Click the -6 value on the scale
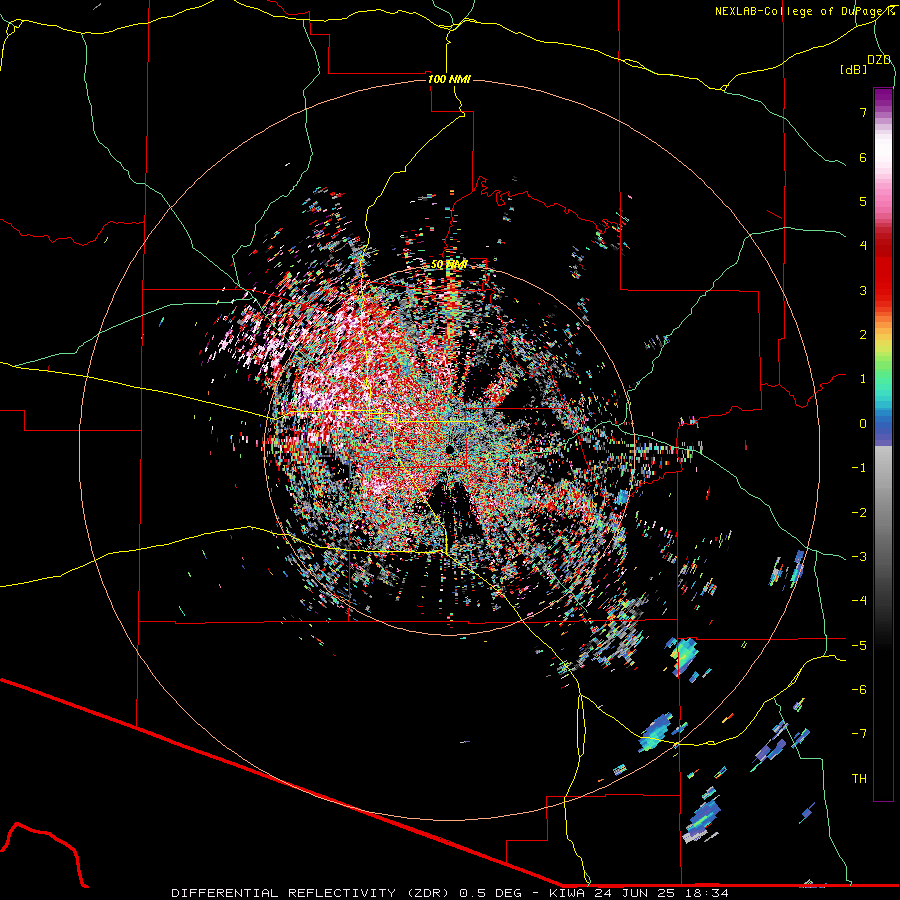 (859, 689)
